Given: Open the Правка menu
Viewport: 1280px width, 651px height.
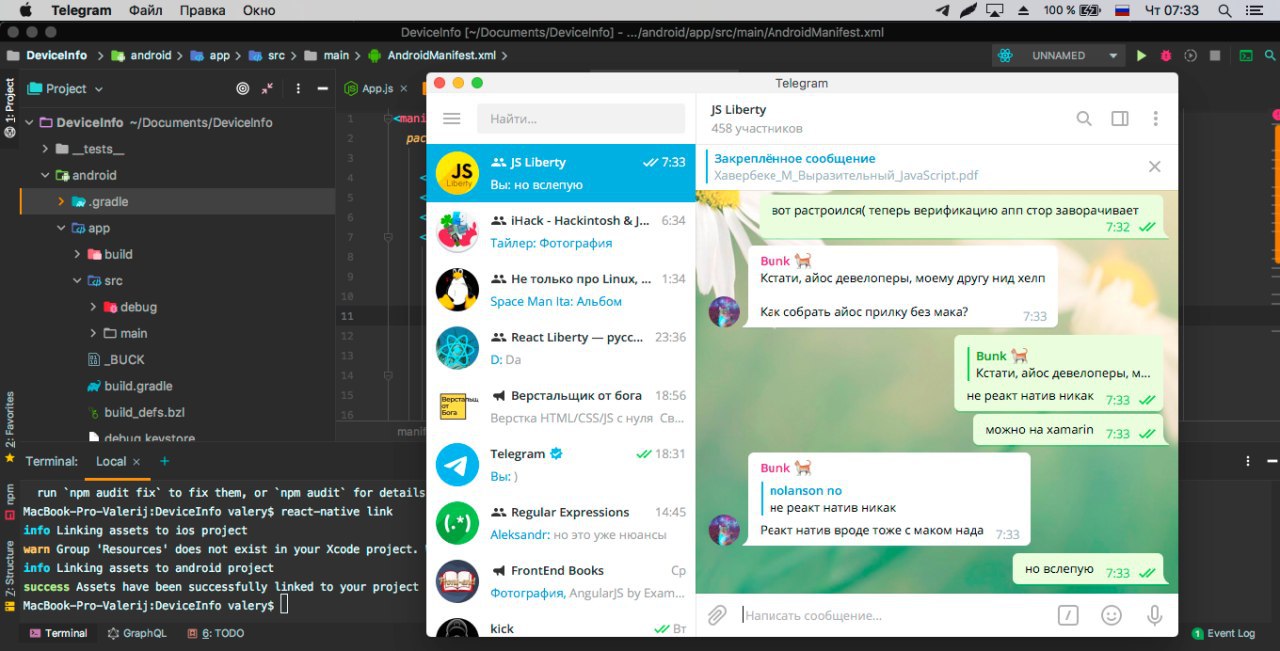Looking at the screenshot, I should (202, 10).
